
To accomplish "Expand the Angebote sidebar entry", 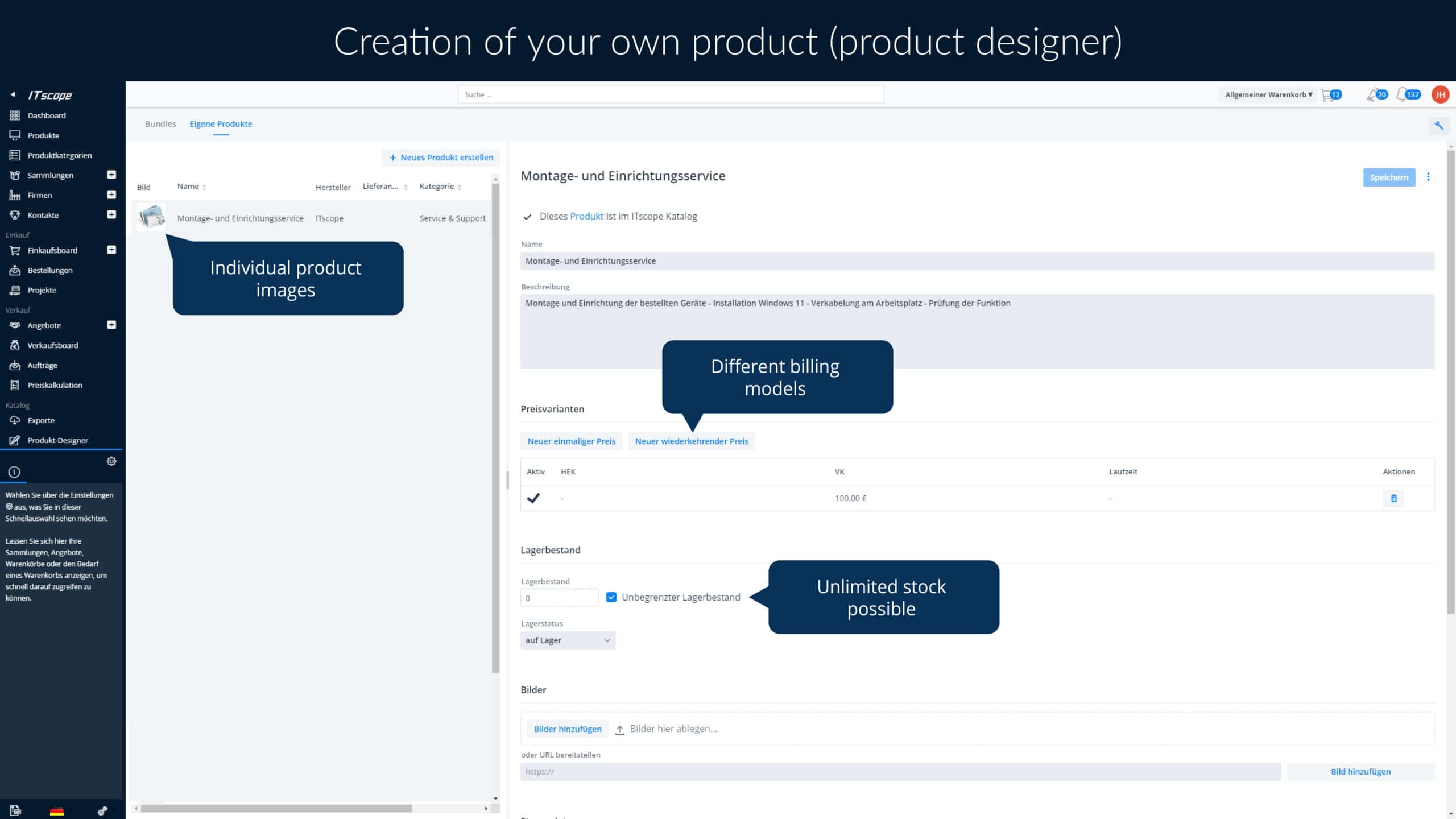I will click(x=111, y=325).
